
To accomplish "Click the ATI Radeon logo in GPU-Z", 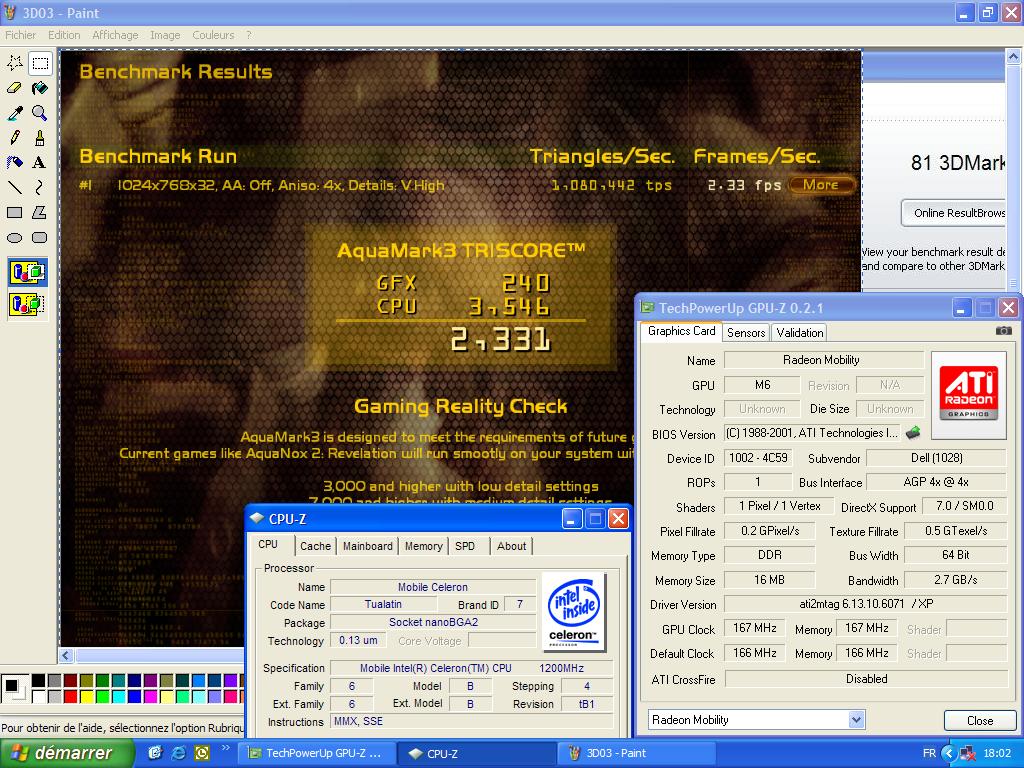I will click(x=968, y=394).
